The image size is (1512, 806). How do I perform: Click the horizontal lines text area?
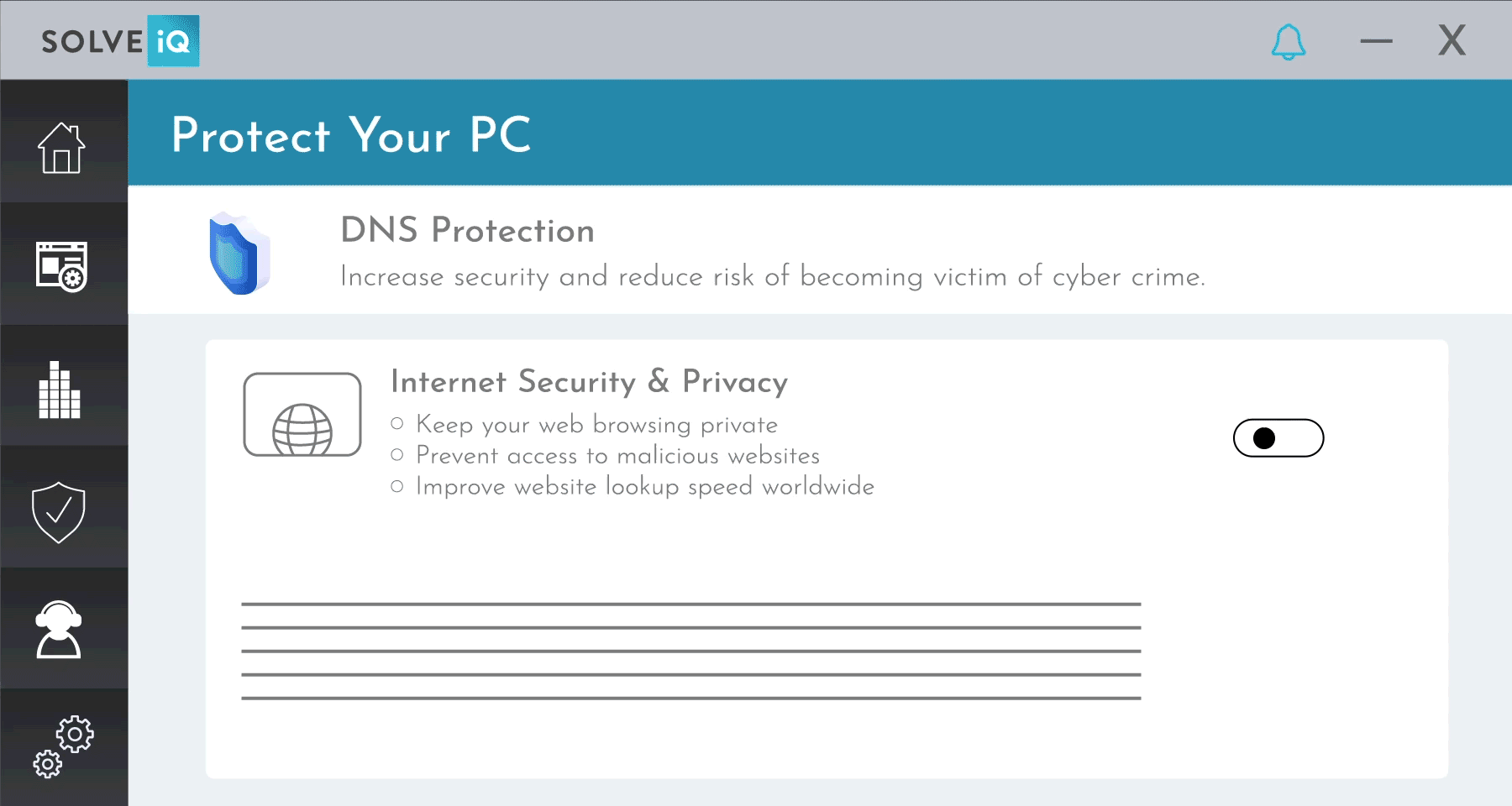click(691, 651)
